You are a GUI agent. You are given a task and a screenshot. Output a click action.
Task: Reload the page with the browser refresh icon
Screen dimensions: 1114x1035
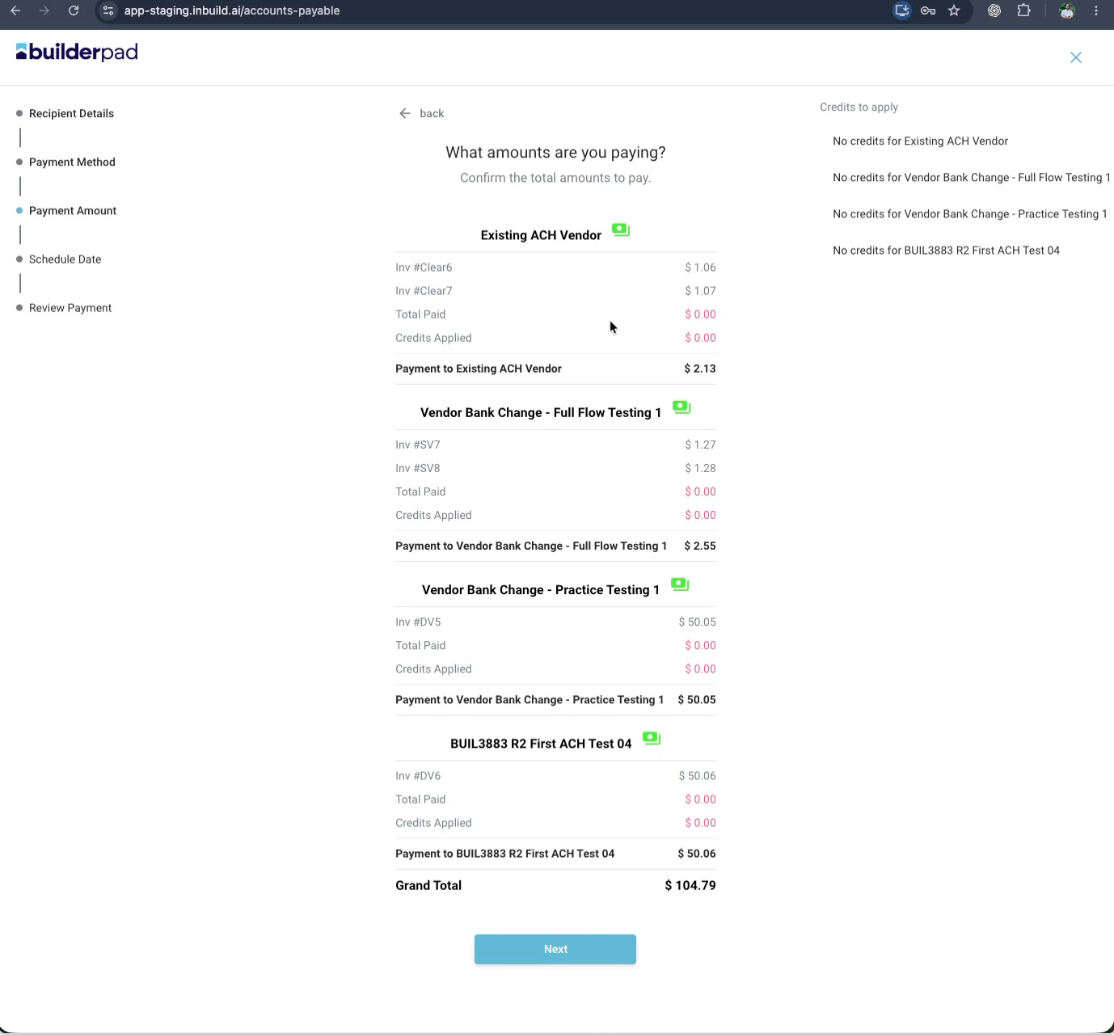tap(73, 11)
